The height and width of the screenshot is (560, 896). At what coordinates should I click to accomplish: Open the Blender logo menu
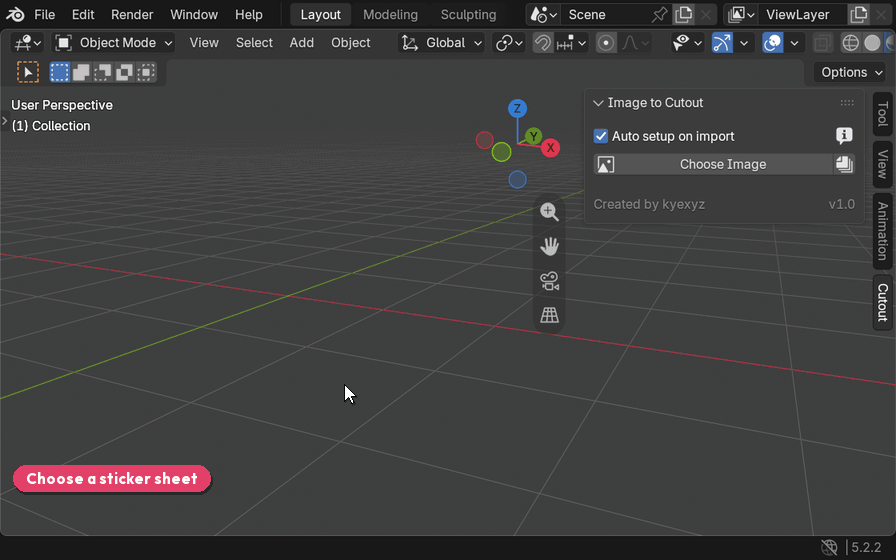tap(15, 14)
